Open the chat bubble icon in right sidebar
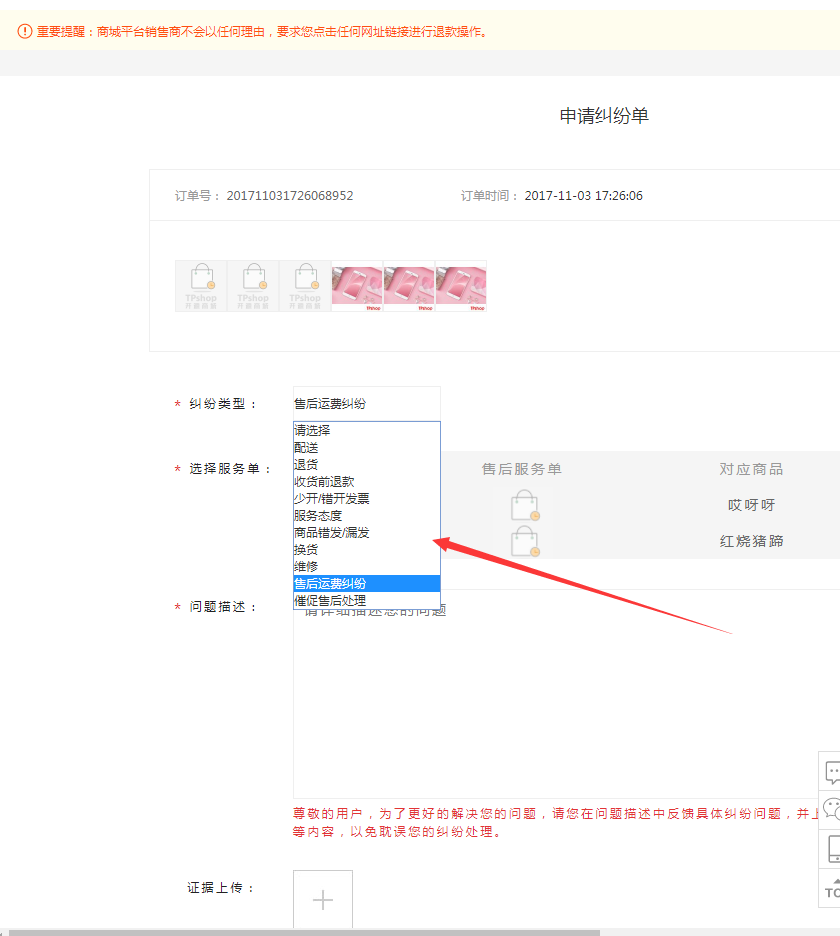Viewport: 840px width, 936px height. tap(831, 771)
